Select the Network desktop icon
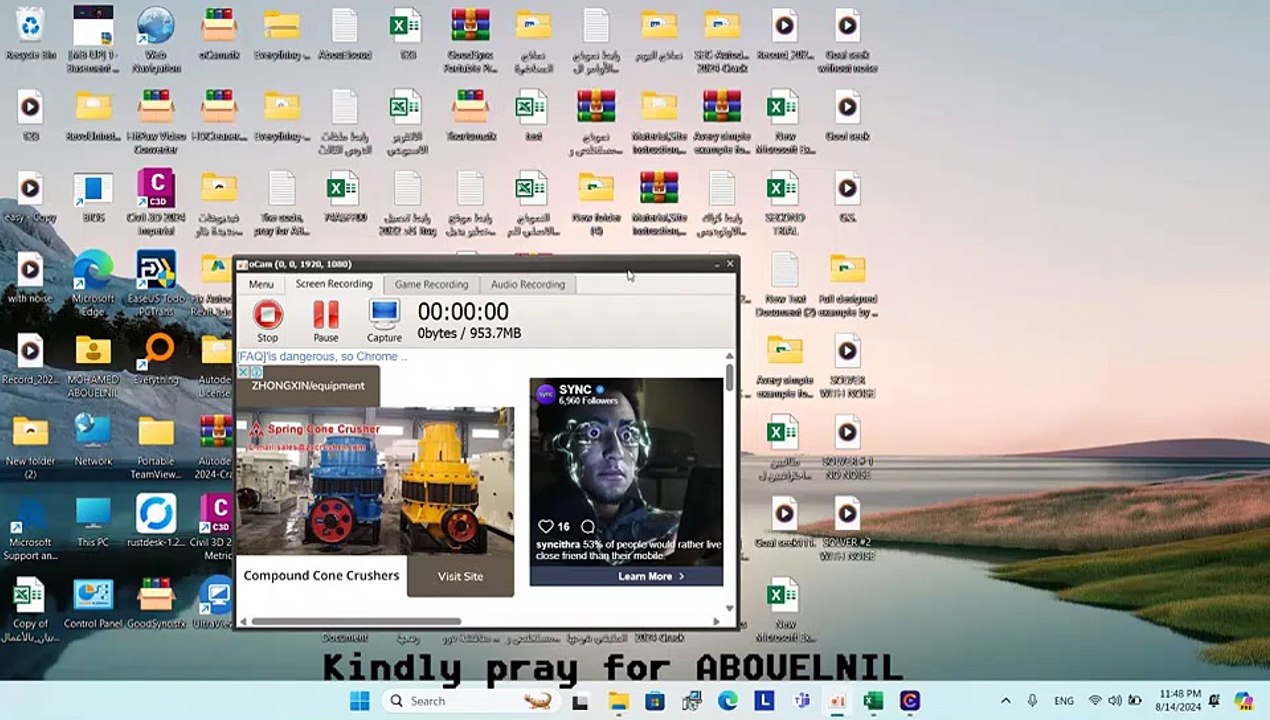Viewport: 1270px width, 720px height. click(x=93, y=440)
